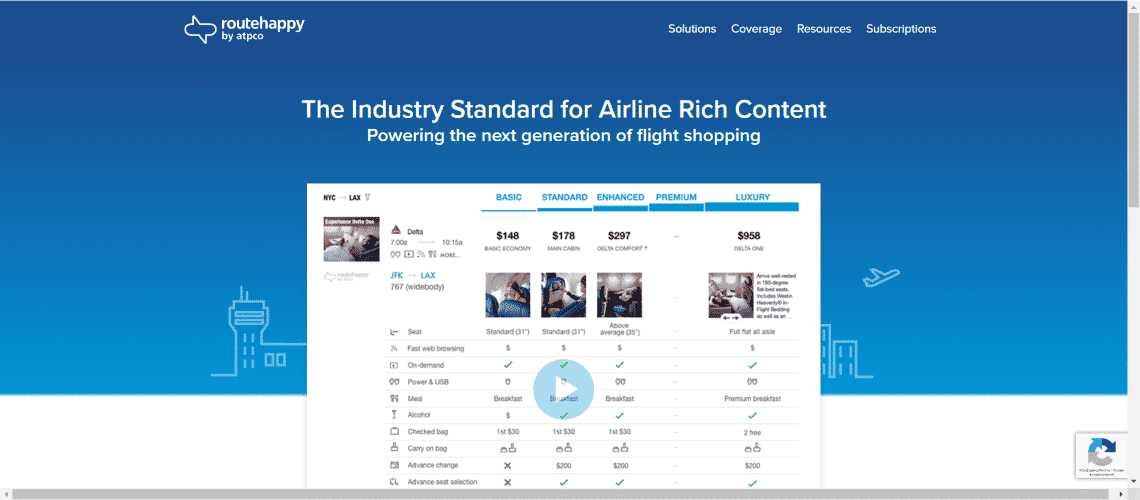Click the filter funnel next to NYC → LAX
The height and width of the screenshot is (500, 1140).
(368, 197)
